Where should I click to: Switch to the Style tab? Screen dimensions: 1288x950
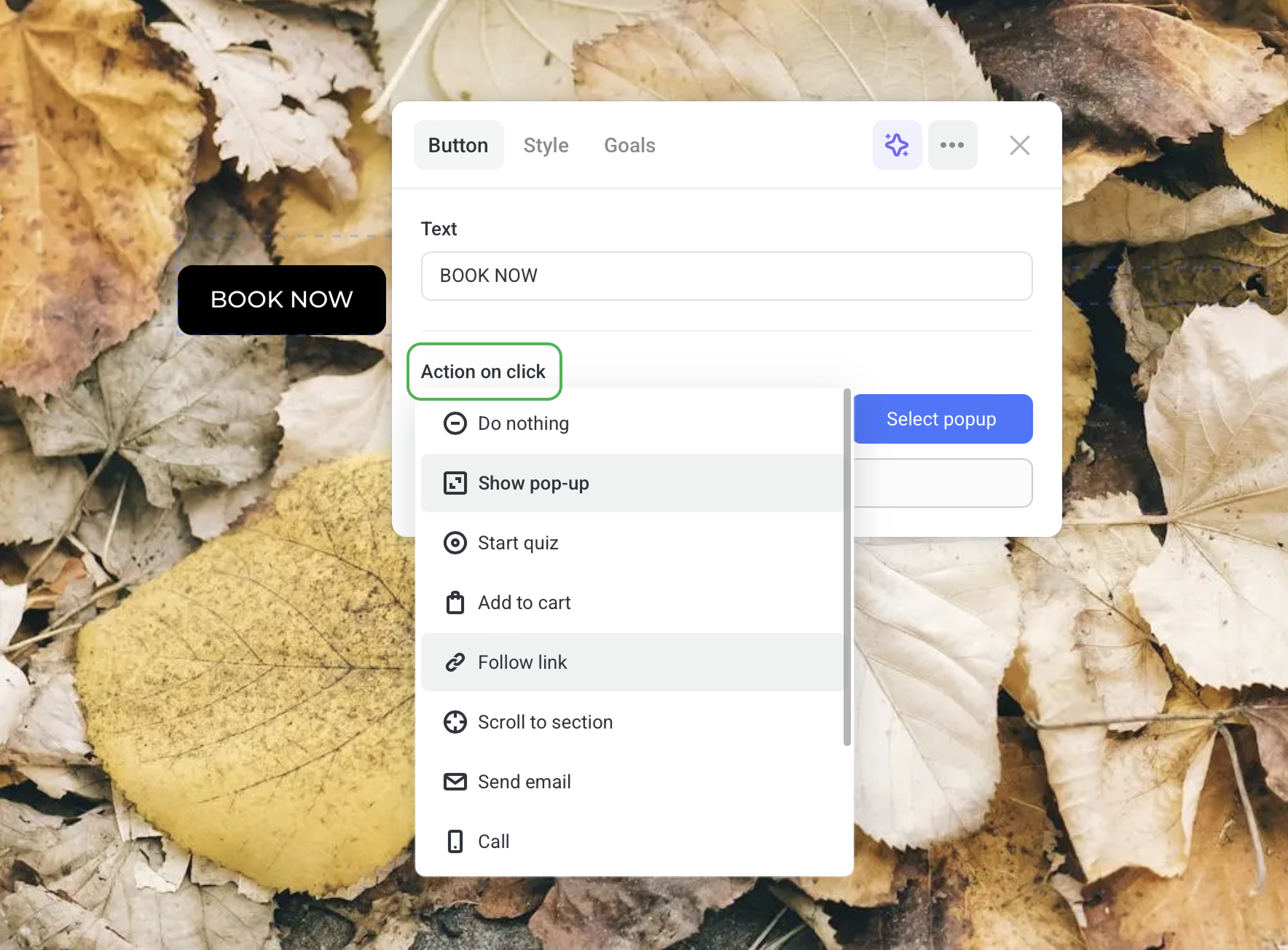pyautogui.click(x=546, y=145)
